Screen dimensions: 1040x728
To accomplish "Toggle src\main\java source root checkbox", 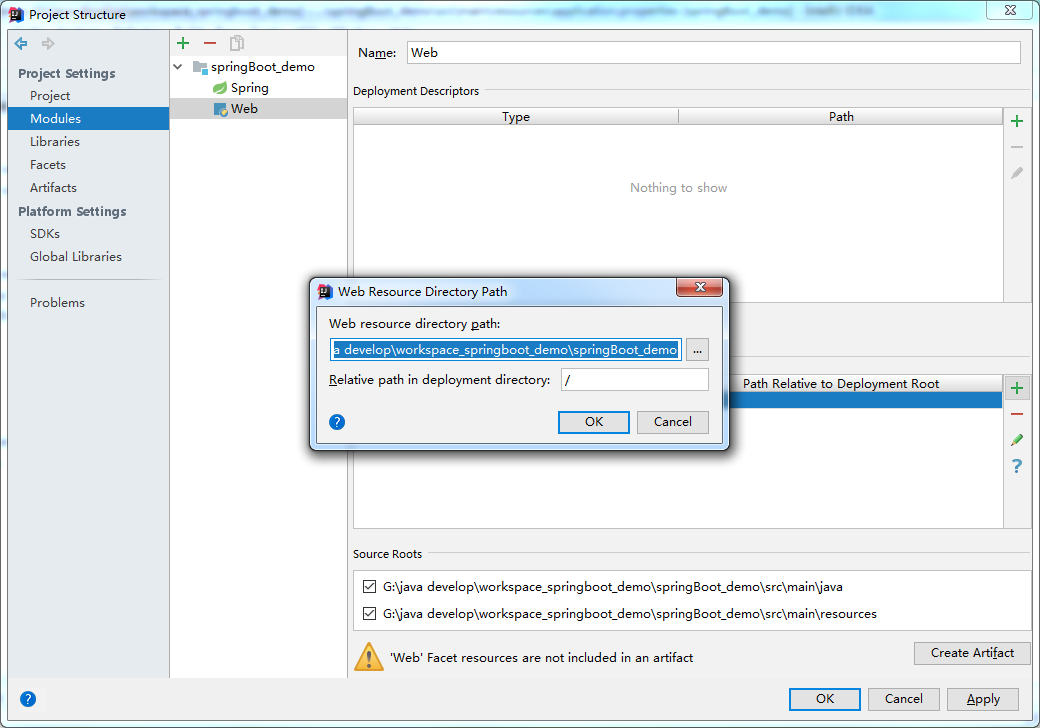I will click(x=369, y=586).
